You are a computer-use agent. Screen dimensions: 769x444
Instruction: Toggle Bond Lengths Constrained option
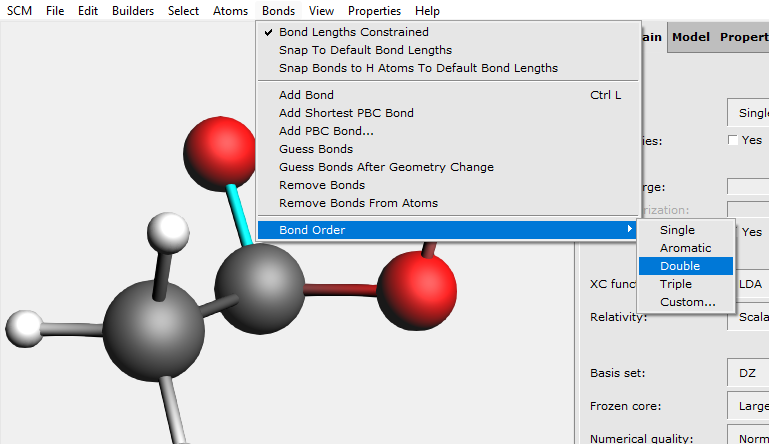coord(353,32)
